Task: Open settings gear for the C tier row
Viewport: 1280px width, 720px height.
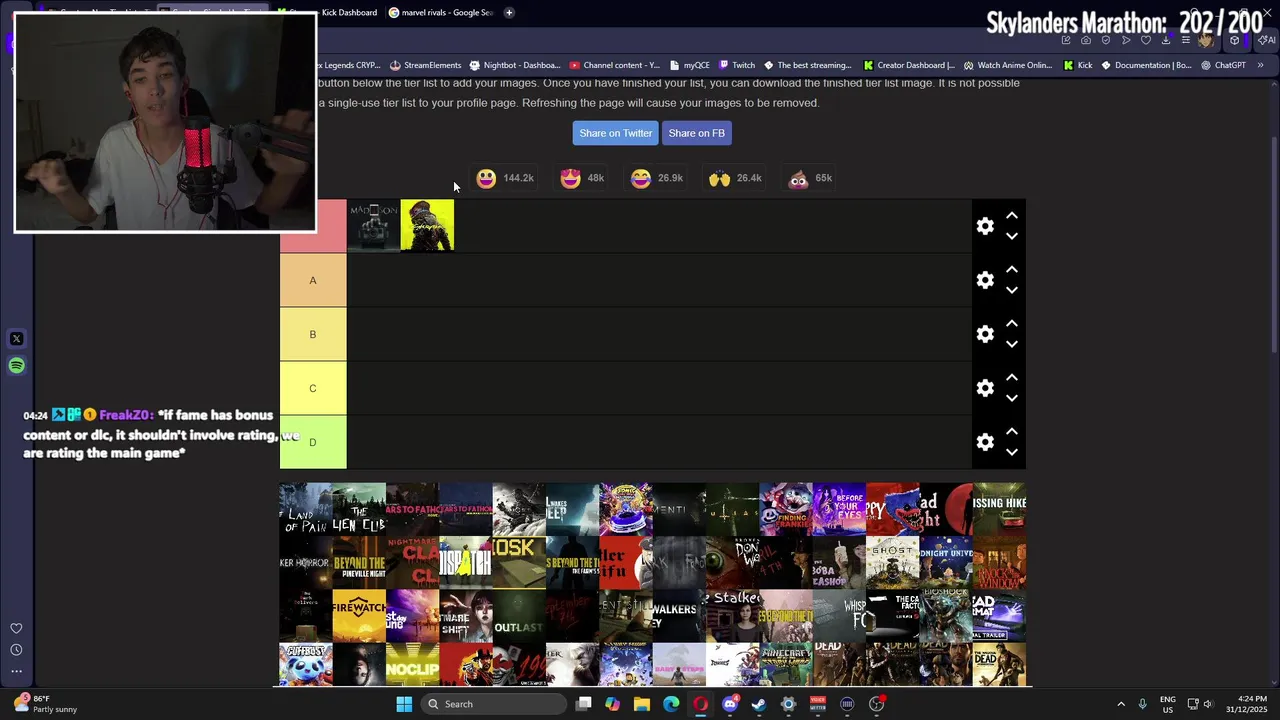Action: [x=985, y=388]
